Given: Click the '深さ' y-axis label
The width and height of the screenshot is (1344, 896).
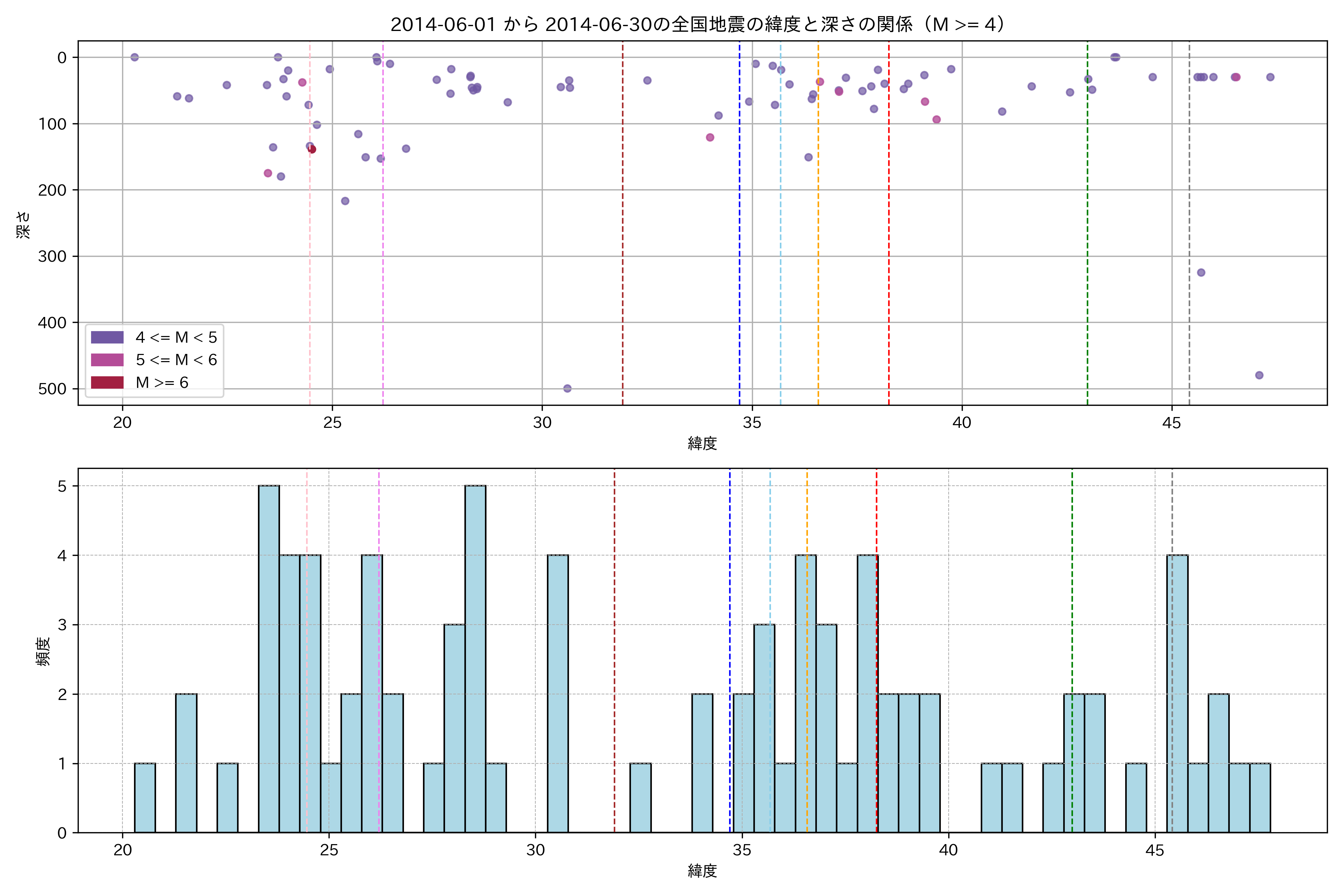Looking at the screenshot, I should point(24,225).
